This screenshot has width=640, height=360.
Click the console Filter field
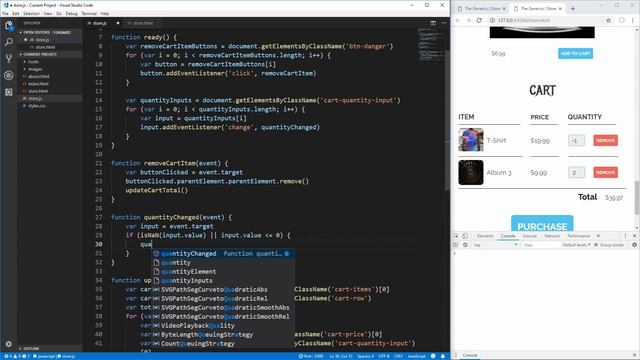pyautogui.click(x=540, y=245)
